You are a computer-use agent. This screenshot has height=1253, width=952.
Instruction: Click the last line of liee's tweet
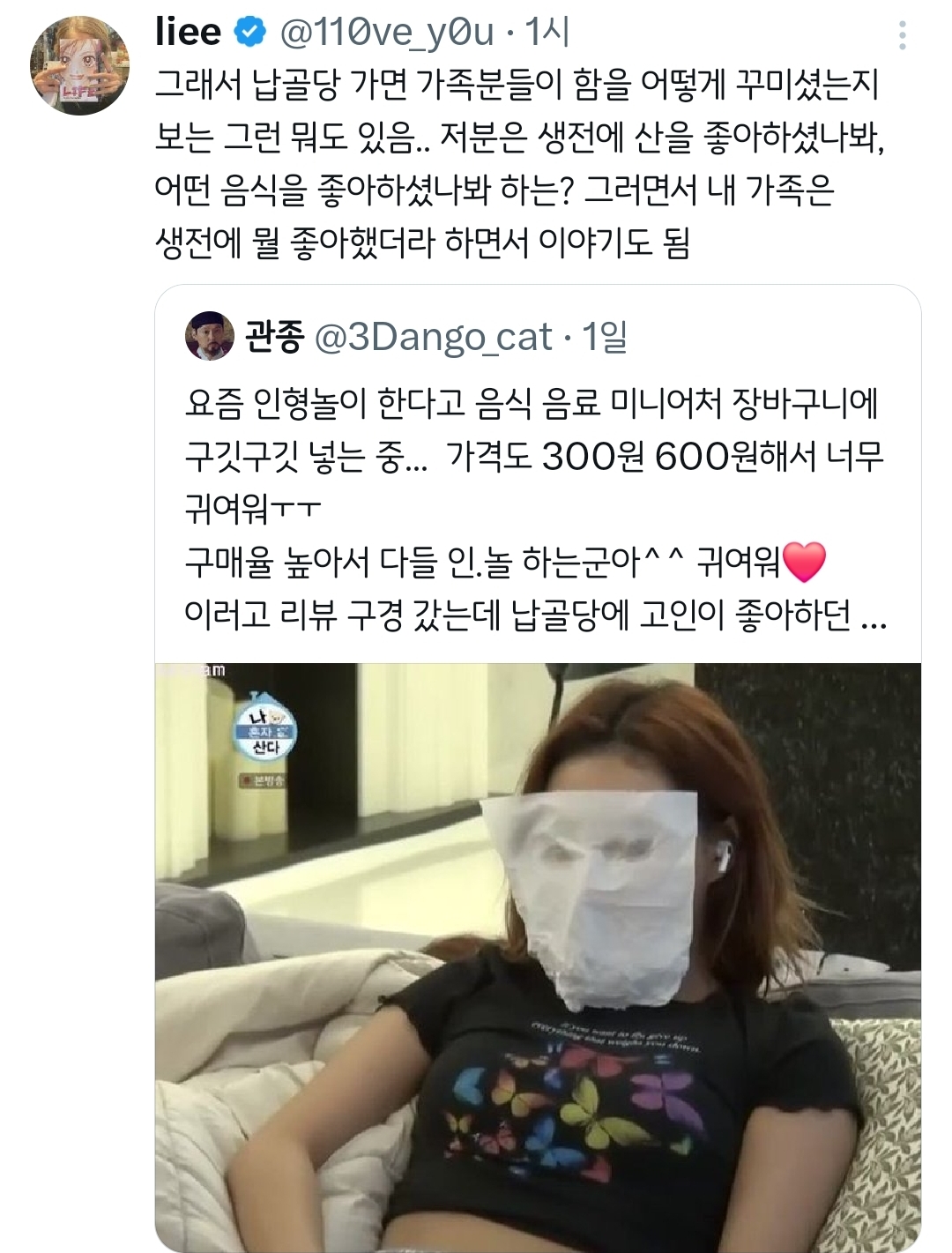point(422,242)
